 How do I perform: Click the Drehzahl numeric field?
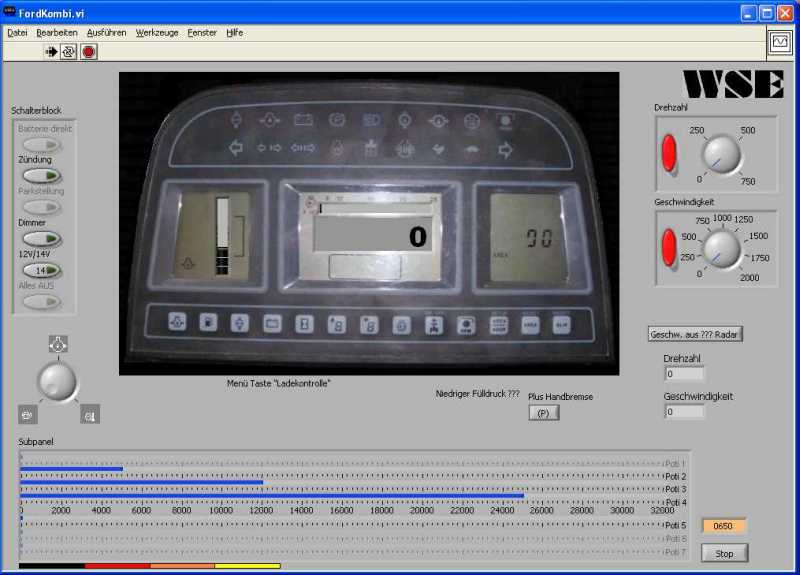(684, 374)
